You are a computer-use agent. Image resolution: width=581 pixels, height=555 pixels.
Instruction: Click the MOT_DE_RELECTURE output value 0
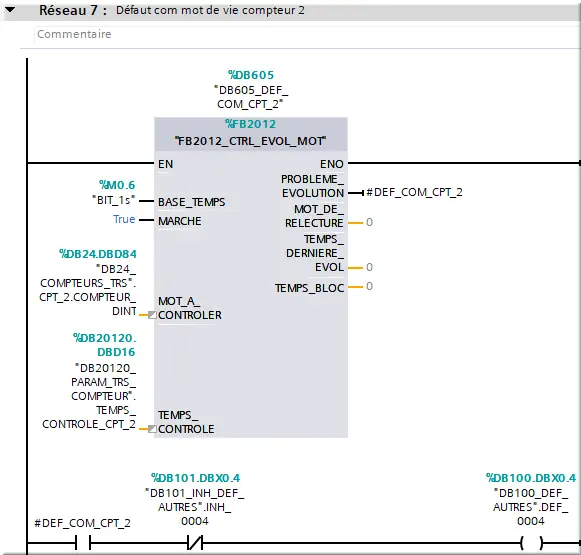tap(369, 222)
